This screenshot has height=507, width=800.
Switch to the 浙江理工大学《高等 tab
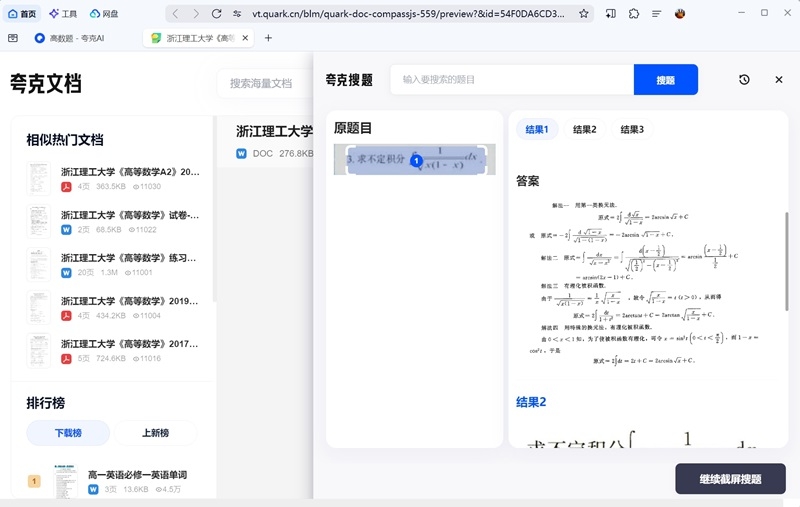click(198, 38)
